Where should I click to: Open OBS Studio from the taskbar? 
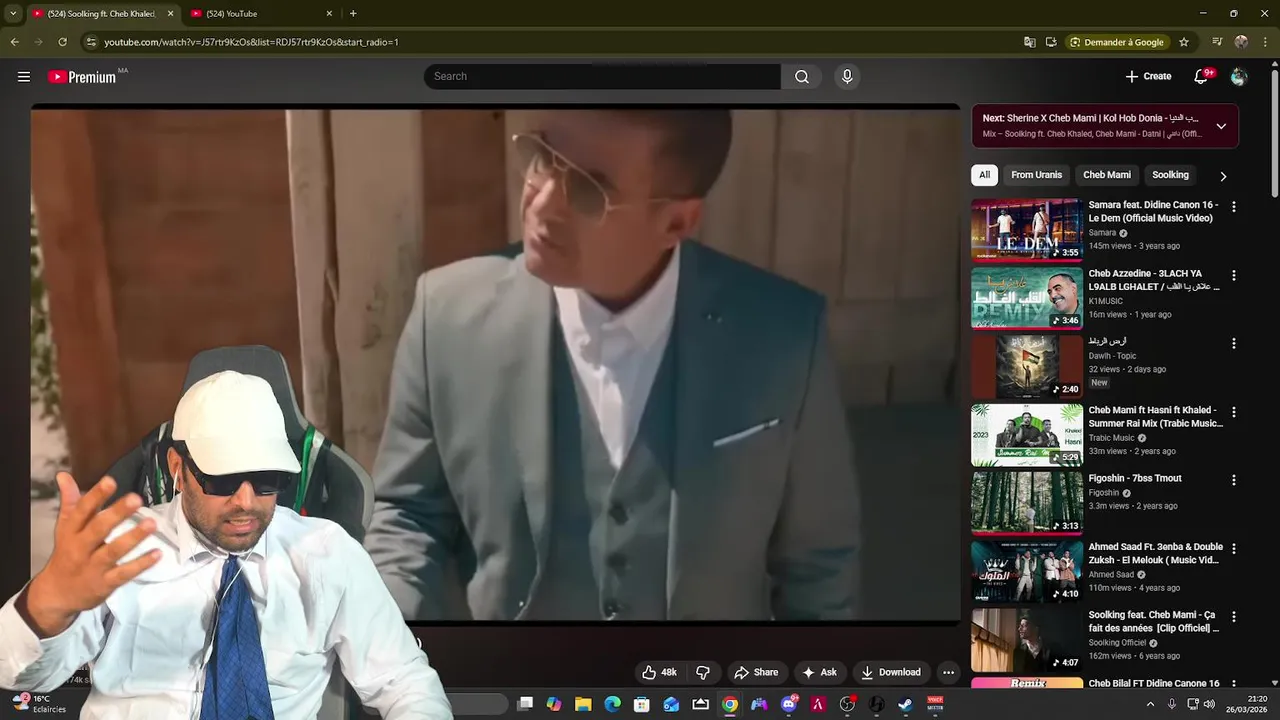tap(847, 704)
